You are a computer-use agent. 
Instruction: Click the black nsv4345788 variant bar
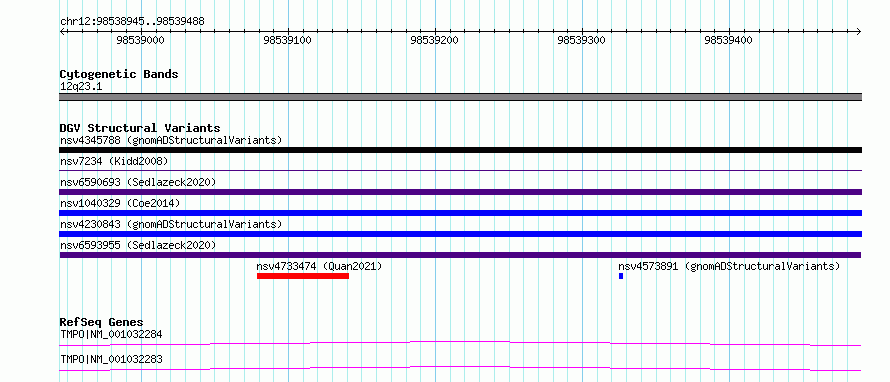[461, 150]
